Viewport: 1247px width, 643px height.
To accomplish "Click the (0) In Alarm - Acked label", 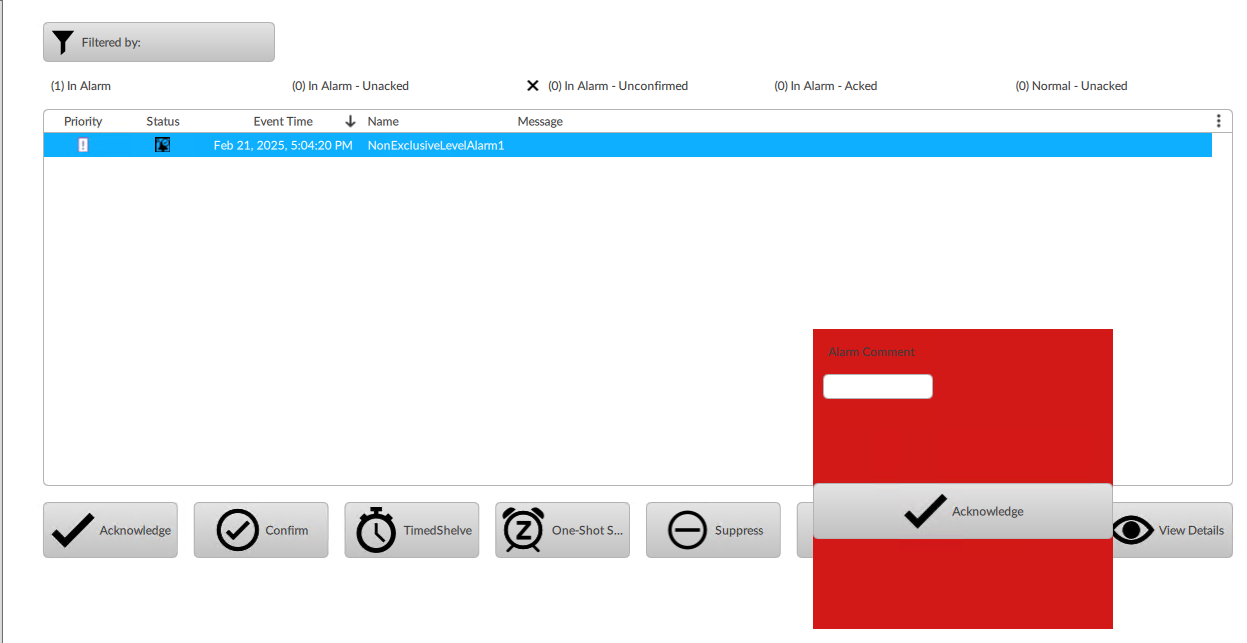I will [826, 86].
